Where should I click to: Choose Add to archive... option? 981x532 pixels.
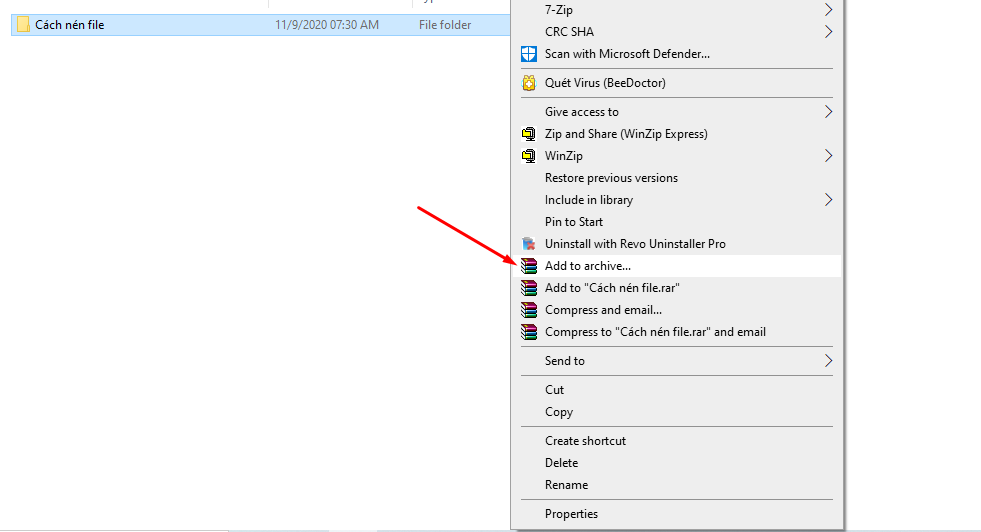tap(587, 266)
